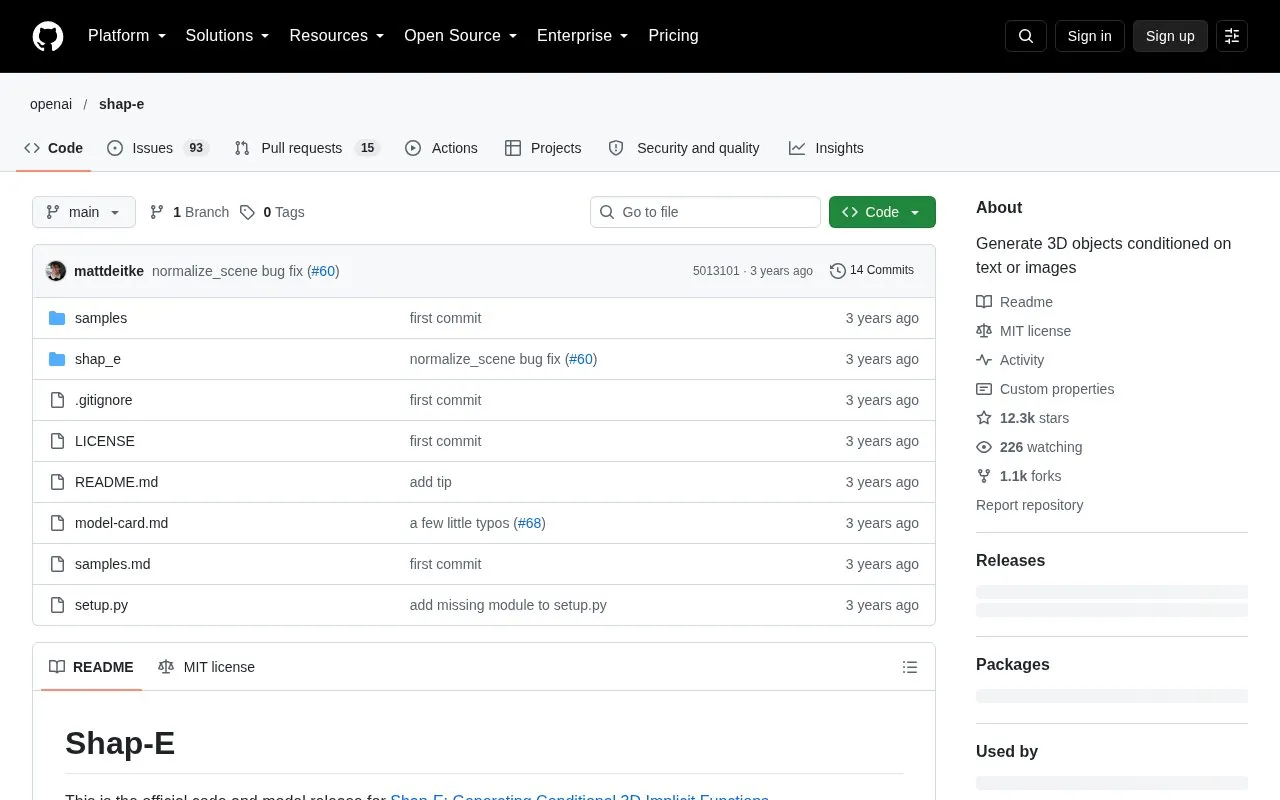Screen dimensions: 1280x800
Task: Switch to the Pull requests tab
Action: click(x=307, y=148)
